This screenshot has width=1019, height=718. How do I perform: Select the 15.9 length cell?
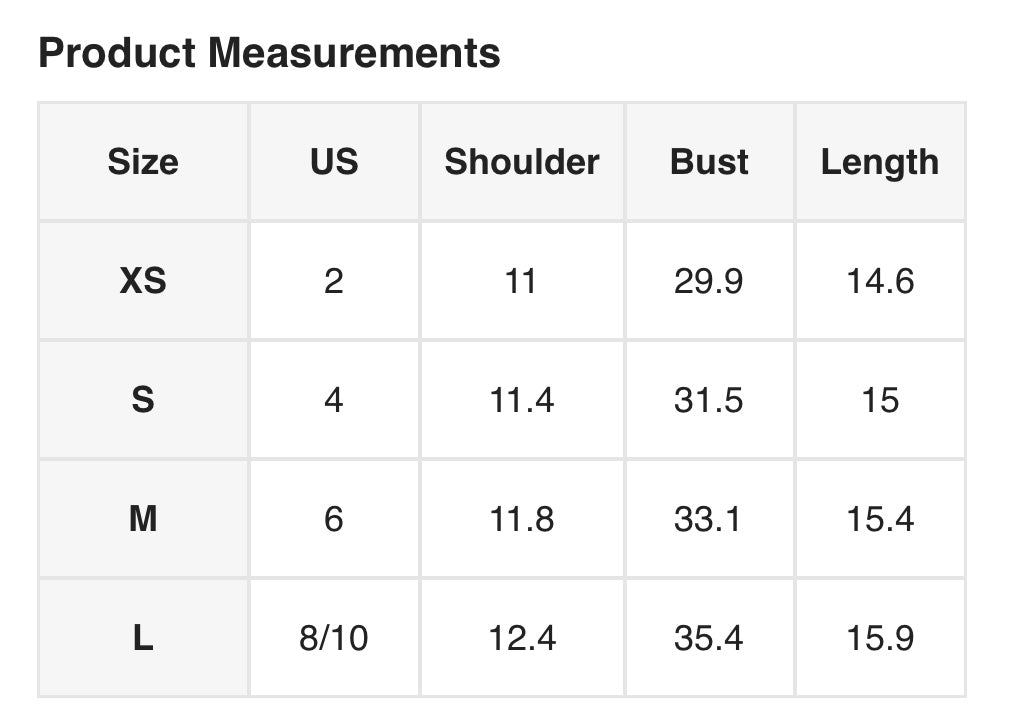click(x=880, y=638)
